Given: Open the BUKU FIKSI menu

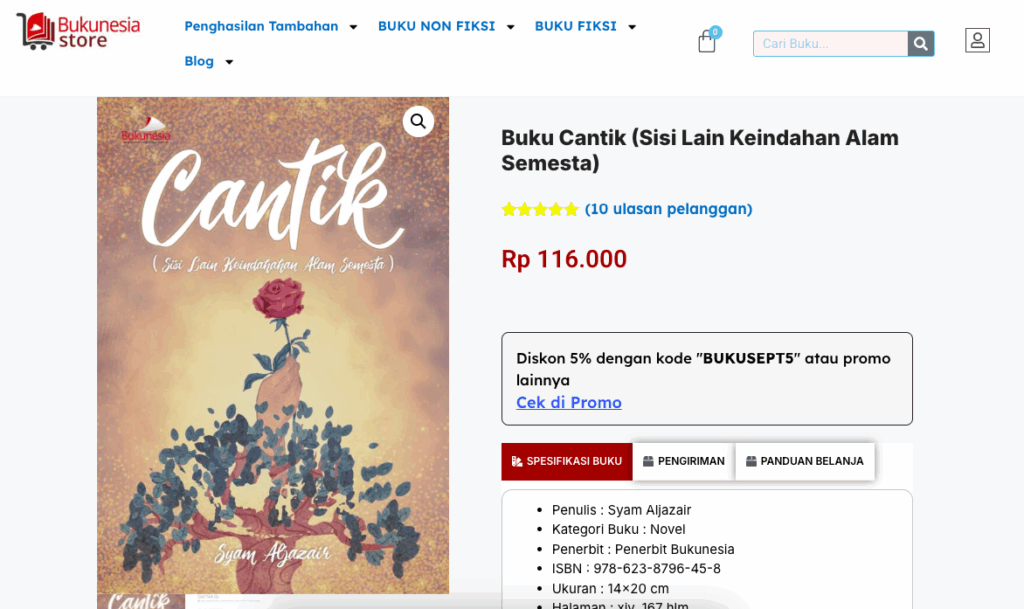Looking at the screenshot, I should coord(575,26).
